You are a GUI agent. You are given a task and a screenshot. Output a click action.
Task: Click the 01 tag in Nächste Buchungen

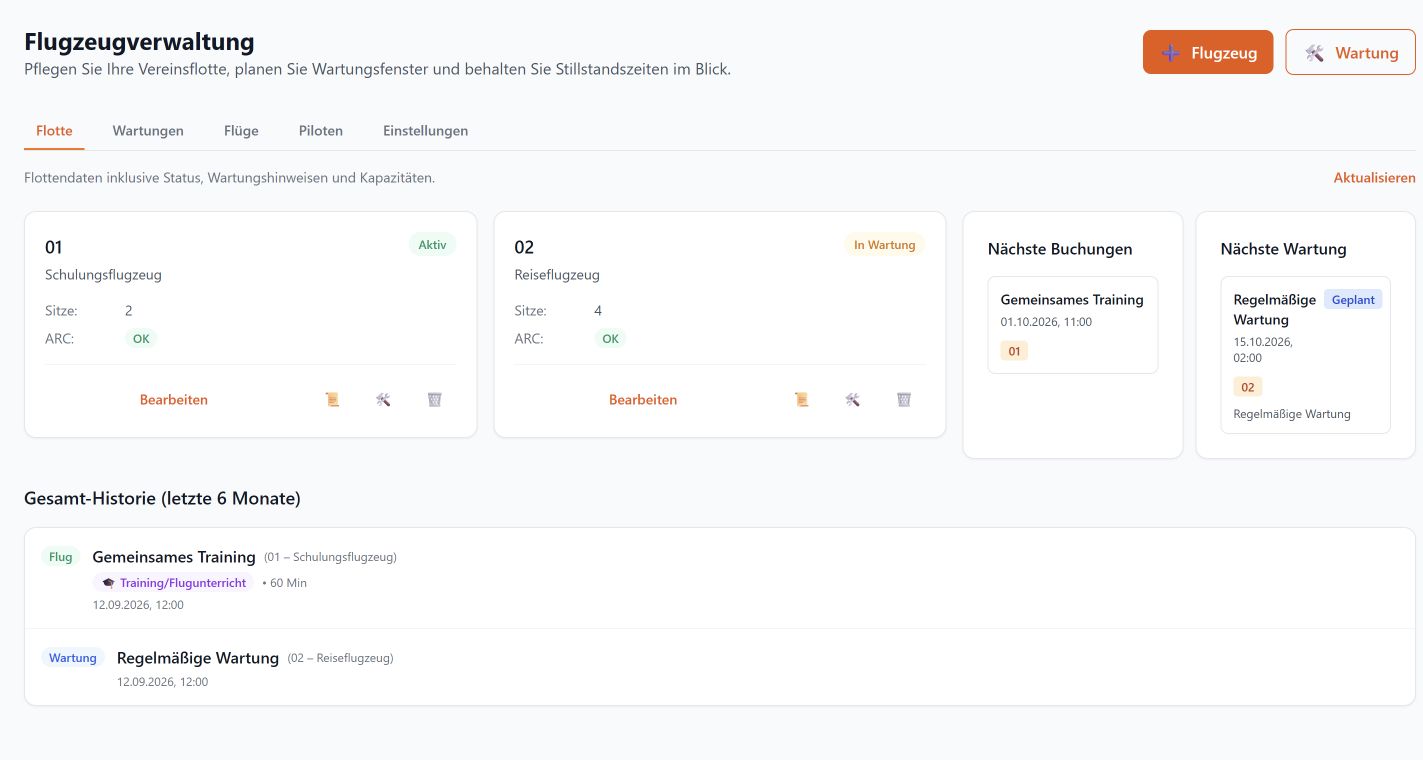(1014, 351)
